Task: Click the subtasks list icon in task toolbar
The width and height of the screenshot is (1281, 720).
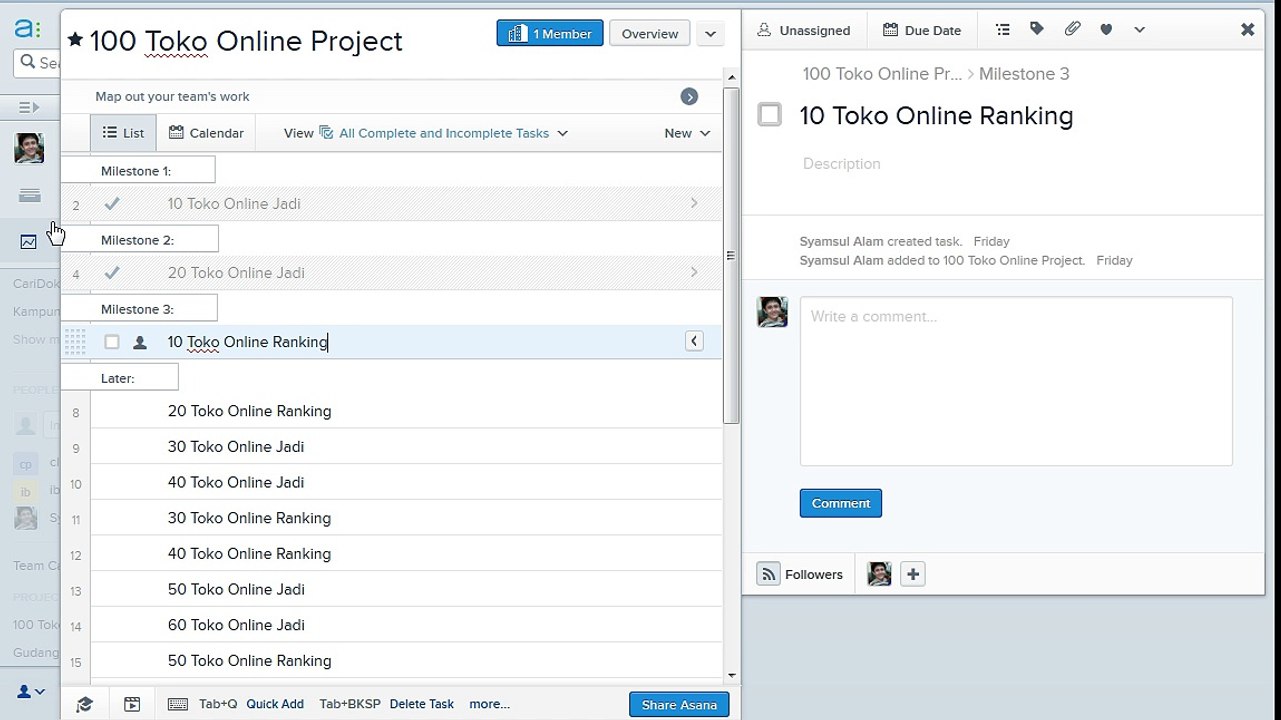Action: coord(1002,30)
